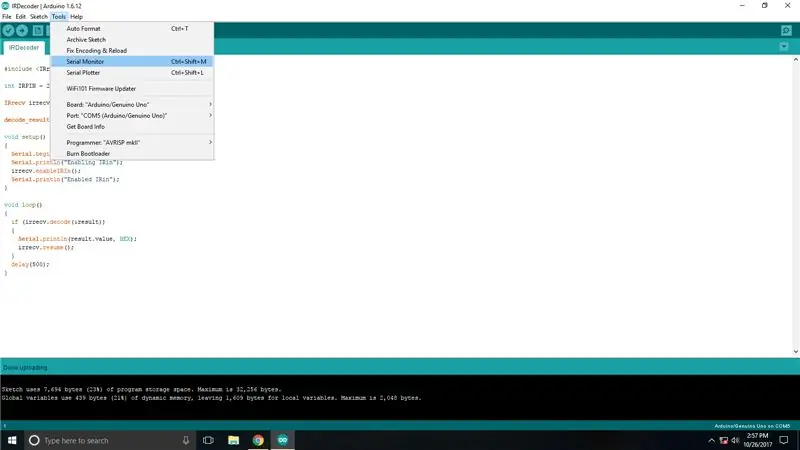Open Google Chrome from taskbar
Image resolution: width=800 pixels, height=450 pixels.
pyautogui.click(x=258, y=440)
